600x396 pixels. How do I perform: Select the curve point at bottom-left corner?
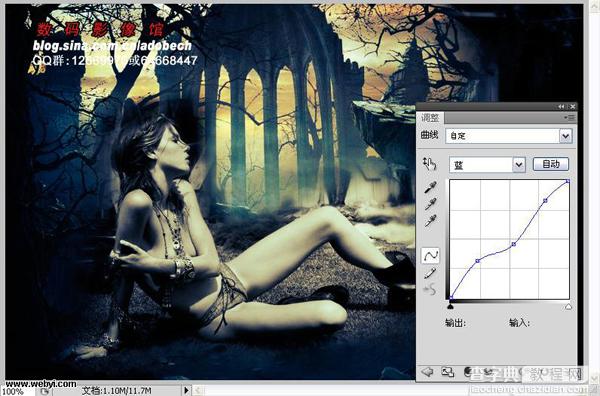coord(451,297)
